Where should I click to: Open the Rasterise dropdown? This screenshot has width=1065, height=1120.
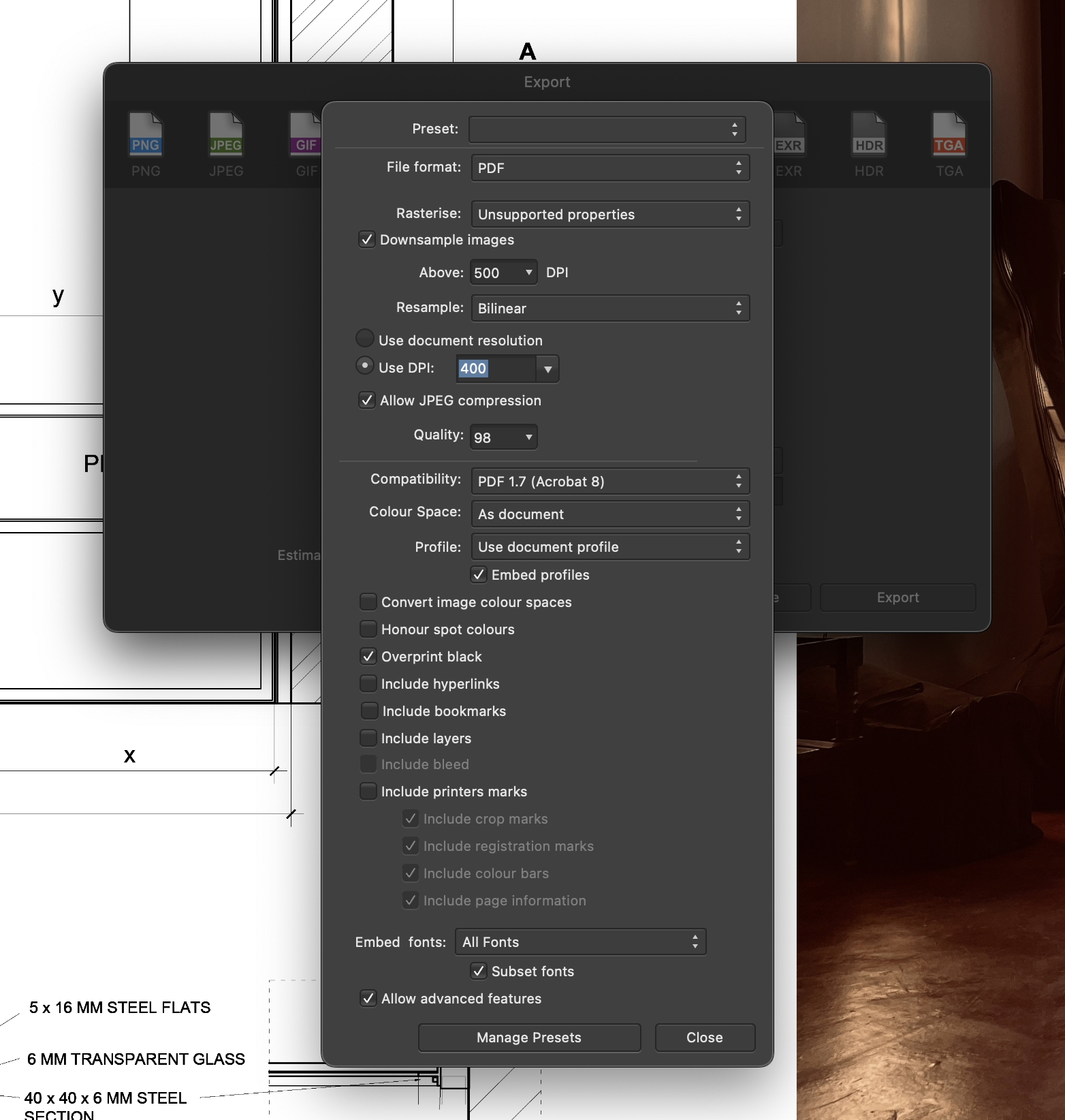(x=610, y=215)
